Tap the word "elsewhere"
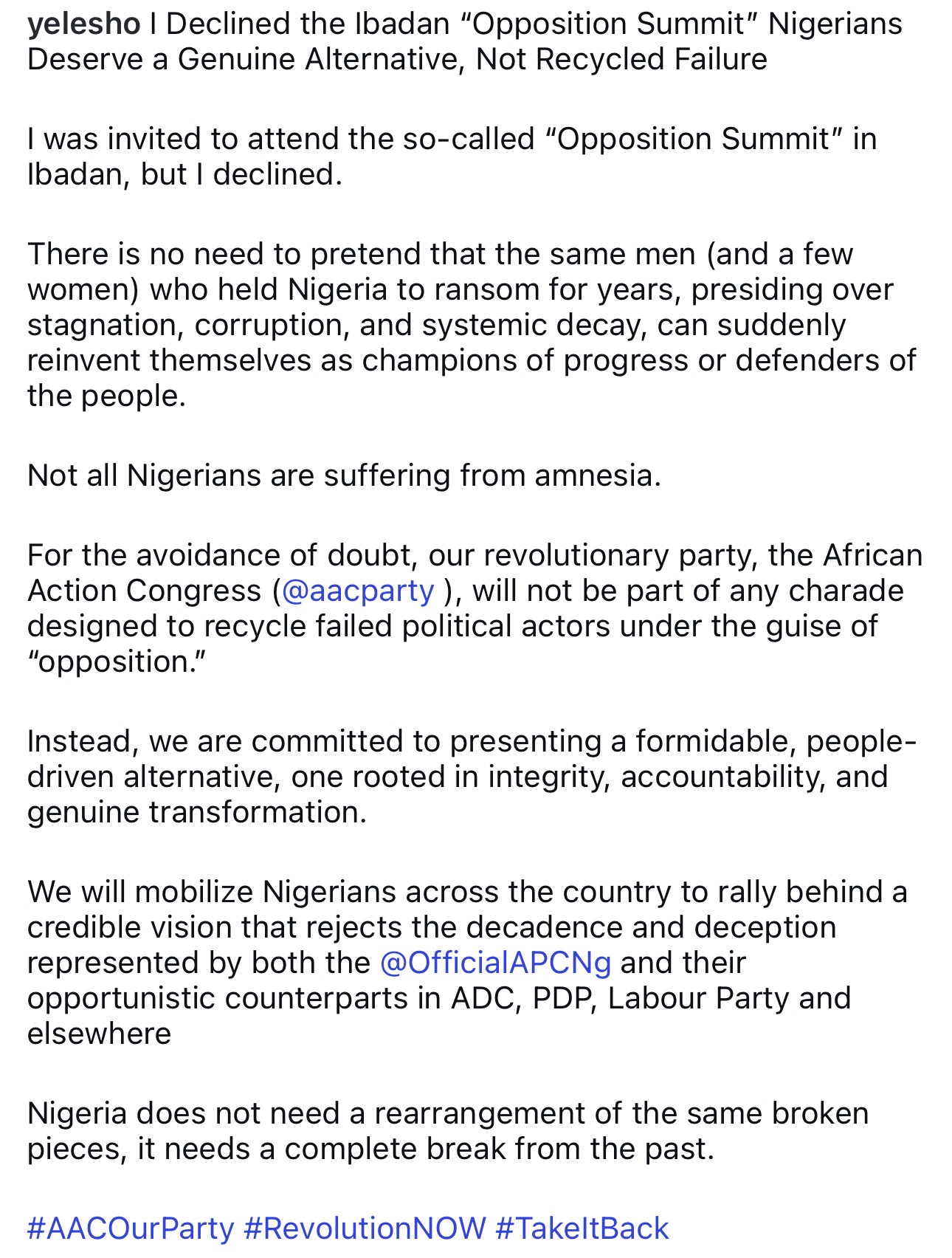The height and width of the screenshot is (1258, 952). coord(99,1034)
